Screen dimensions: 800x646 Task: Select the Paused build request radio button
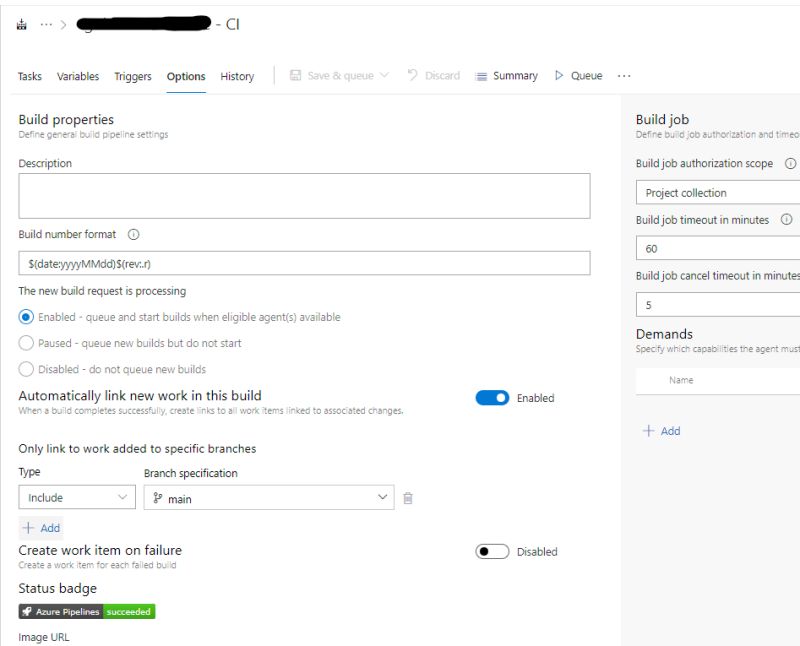(26, 344)
